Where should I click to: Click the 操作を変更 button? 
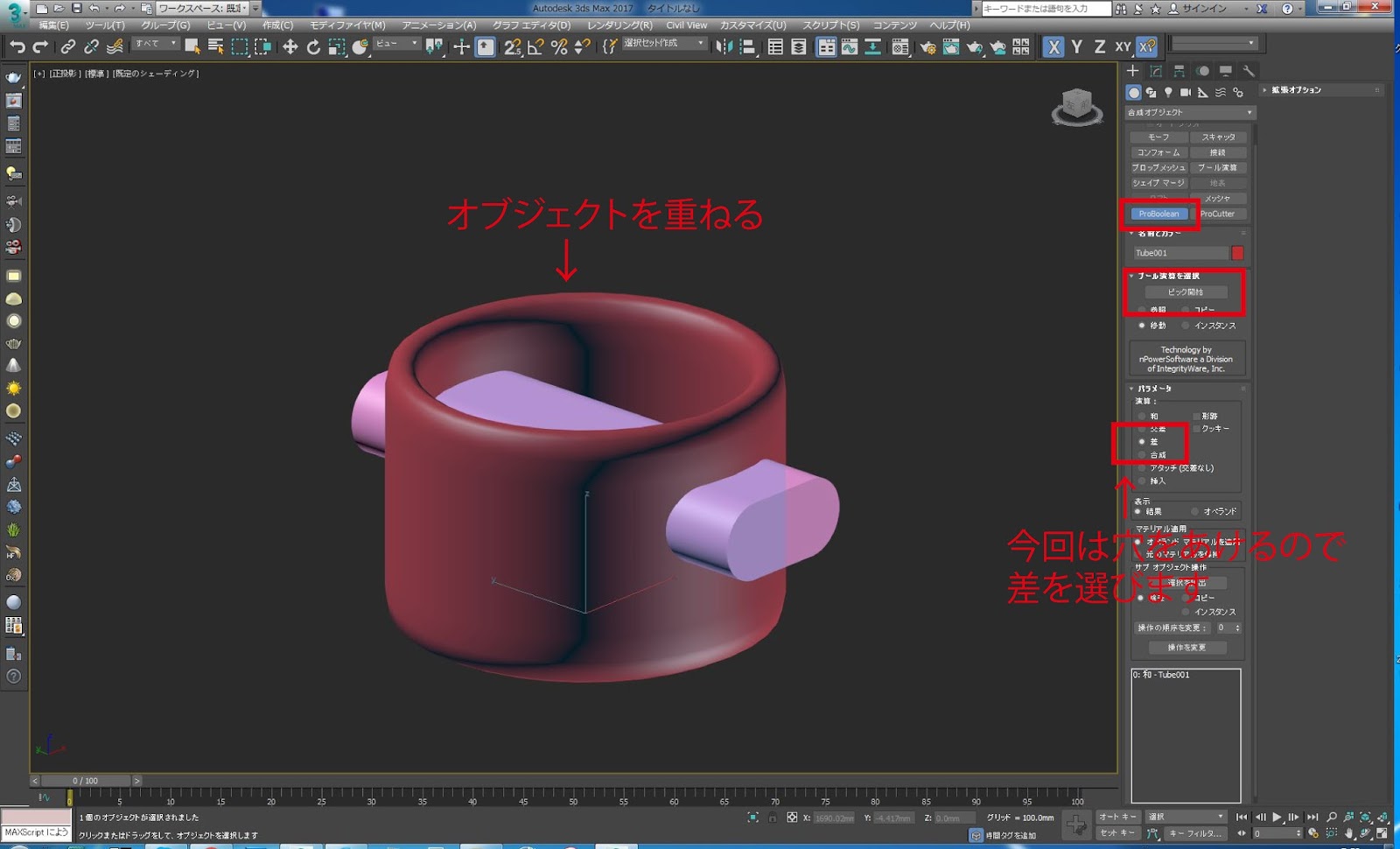[1186, 648]
